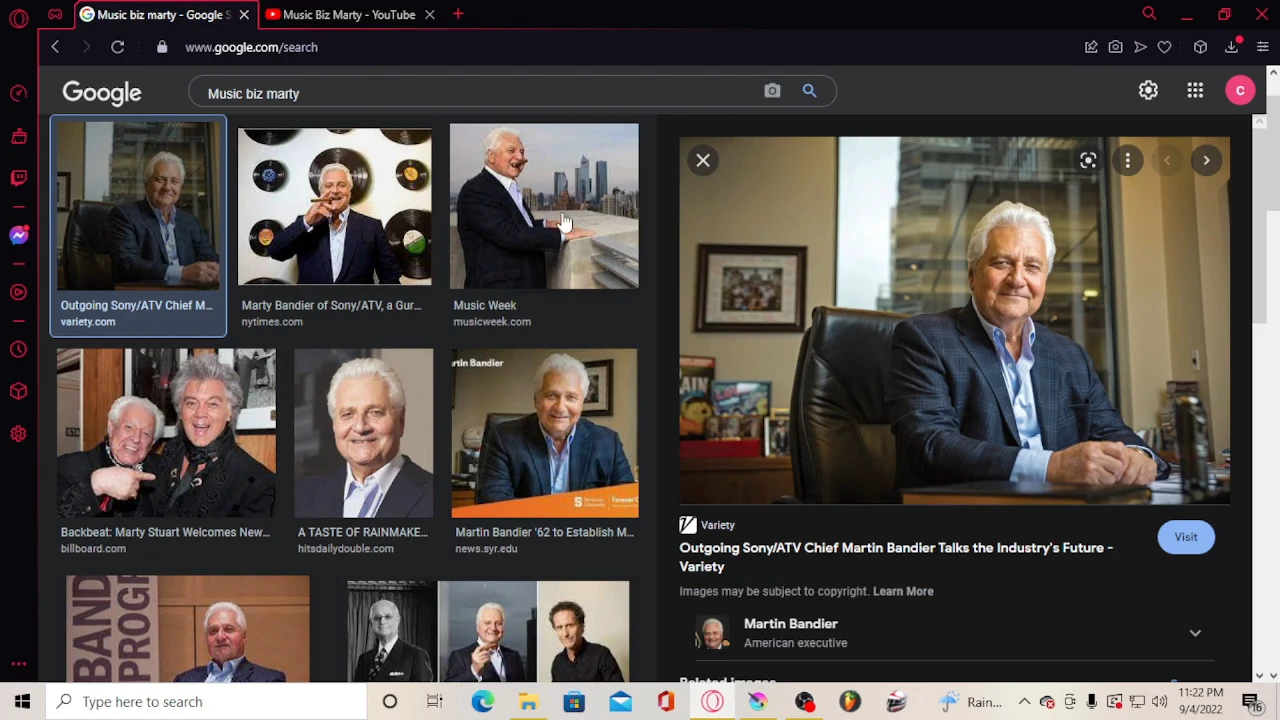
Task: Click the Google lens icon on preview image
Action: coord(1088,160)
